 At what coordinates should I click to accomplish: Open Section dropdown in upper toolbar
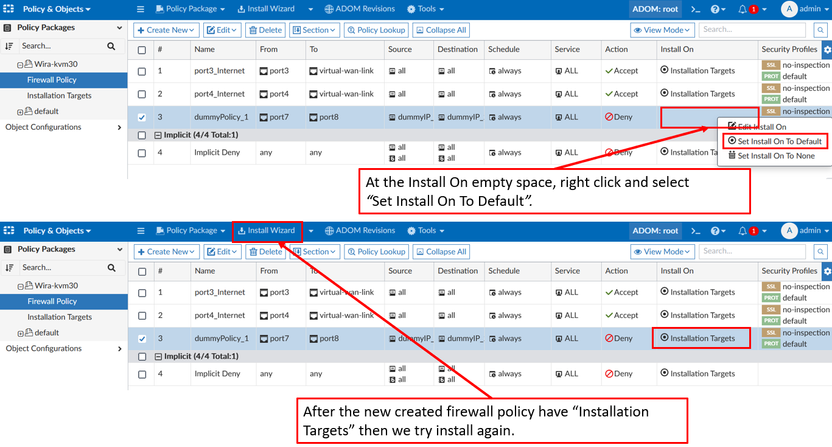click(314, 30)
